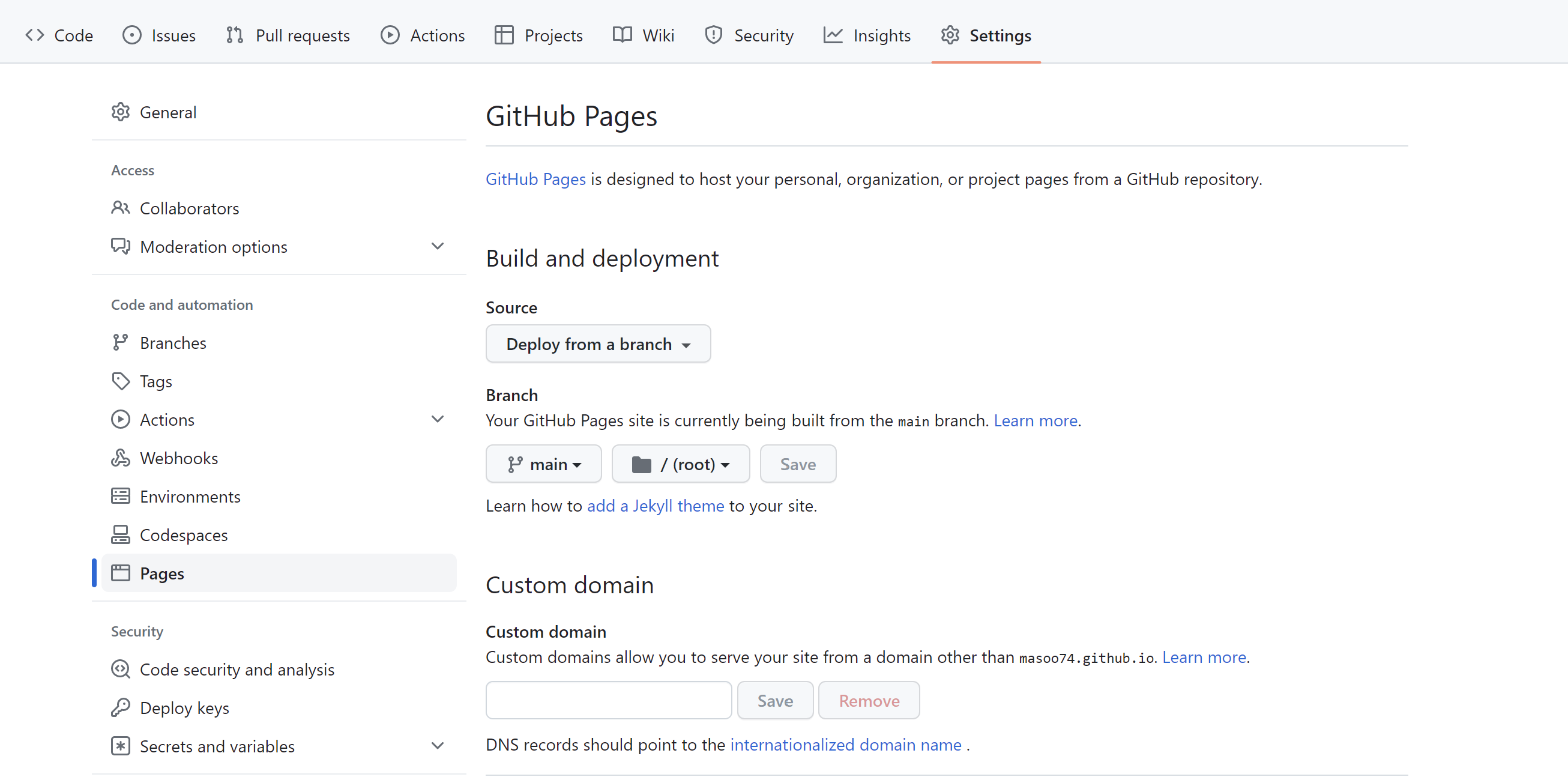Click the Security shield icon in top nav

(x=713, y=35)
